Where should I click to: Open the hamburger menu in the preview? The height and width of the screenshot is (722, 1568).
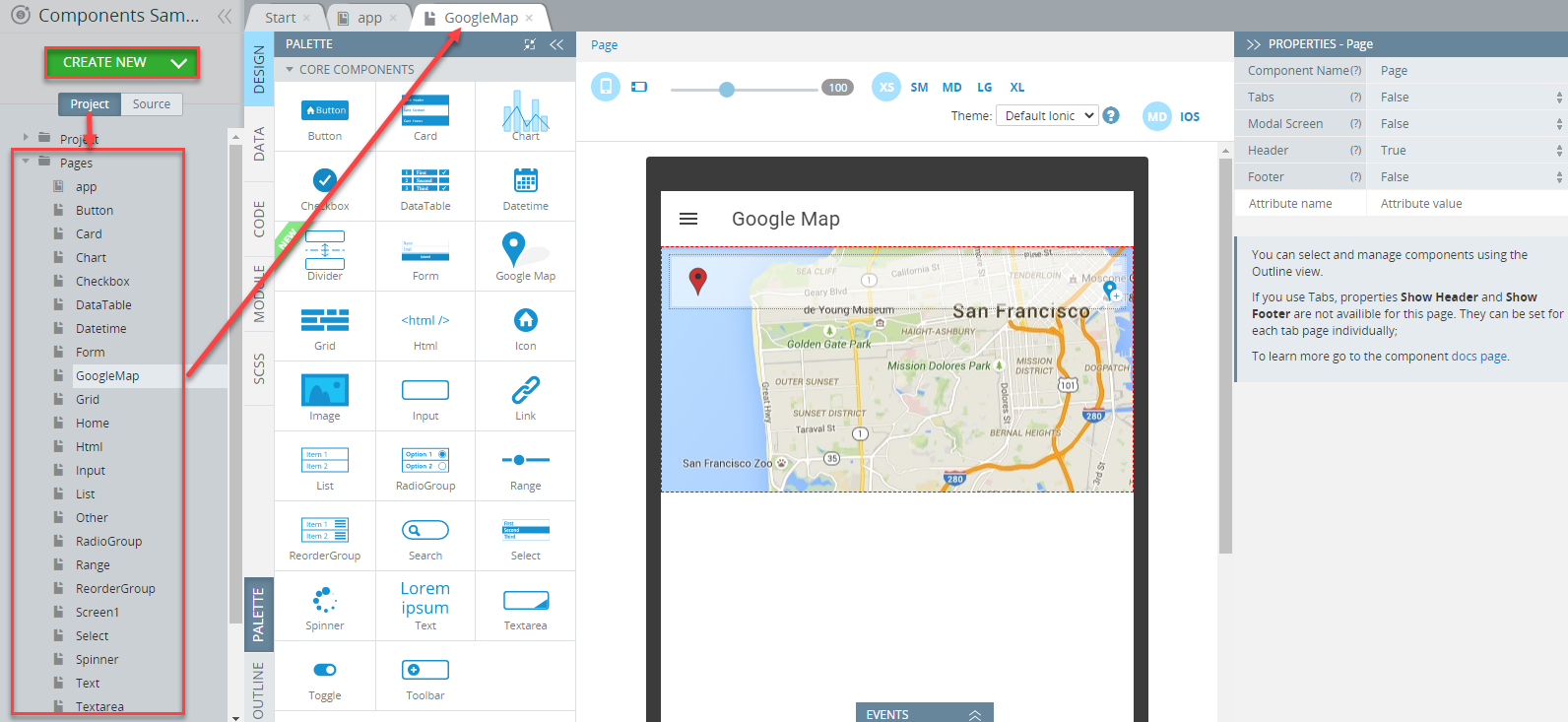coord(688,219)
